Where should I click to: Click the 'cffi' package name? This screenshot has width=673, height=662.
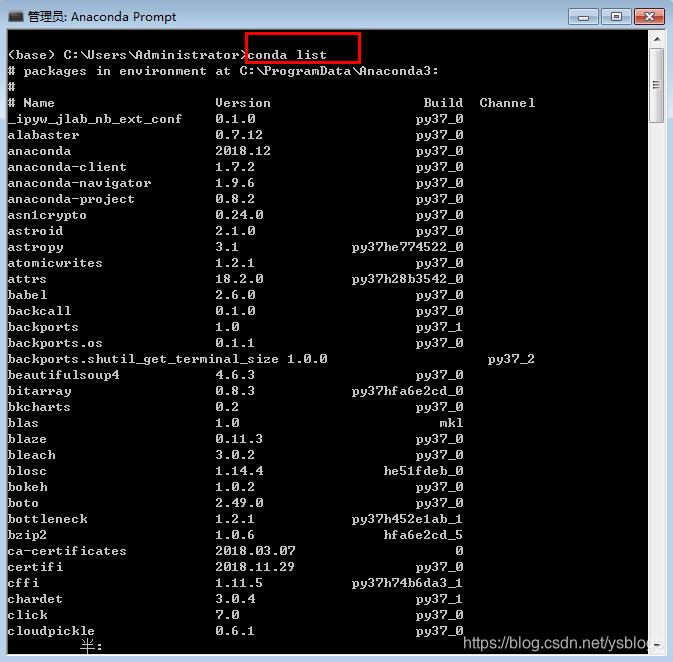pos(23,583)
